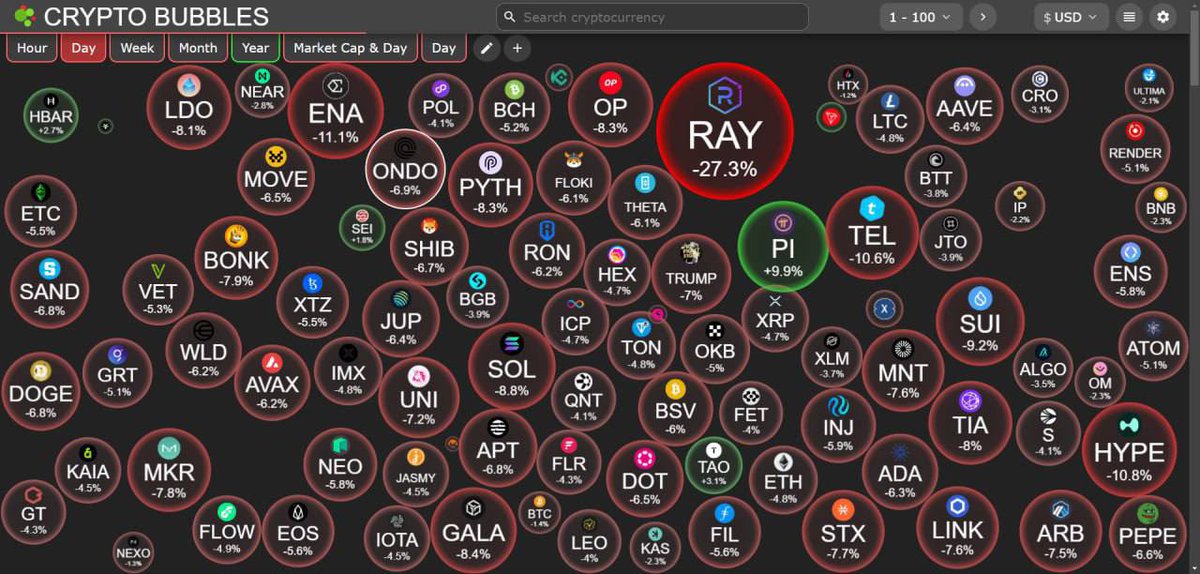Open the SHIB bubble
The height and width of the screenshot is (574, 1200).
429,248
